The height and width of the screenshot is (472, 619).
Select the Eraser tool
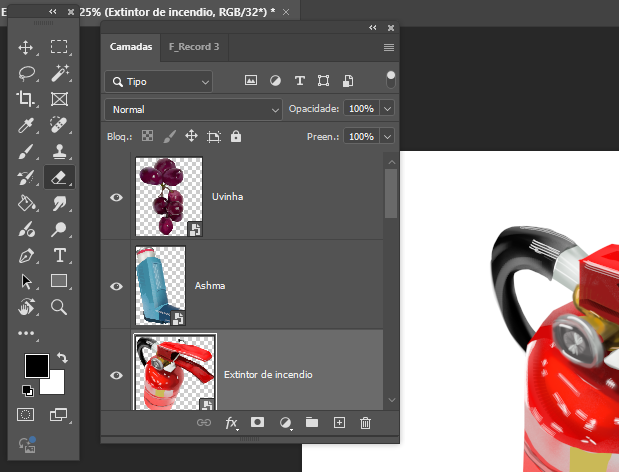[x=59, y=177]
